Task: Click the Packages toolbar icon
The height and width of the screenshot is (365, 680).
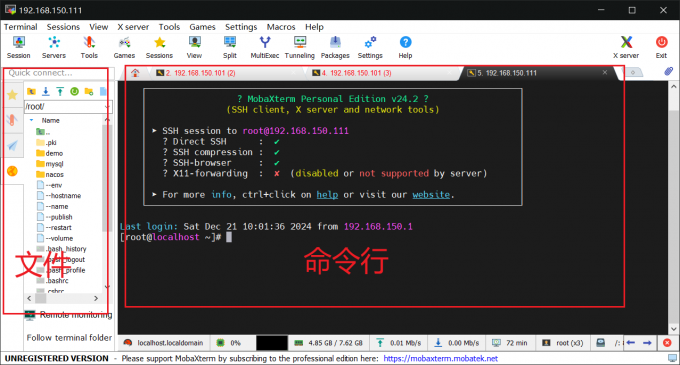Action: click(335, 47)
